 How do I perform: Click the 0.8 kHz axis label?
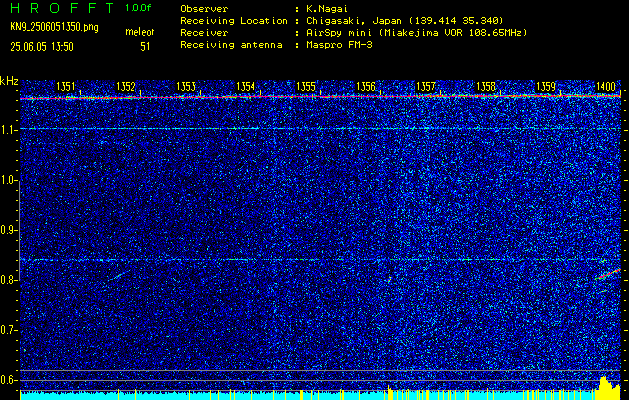click(x=8, y=280)
